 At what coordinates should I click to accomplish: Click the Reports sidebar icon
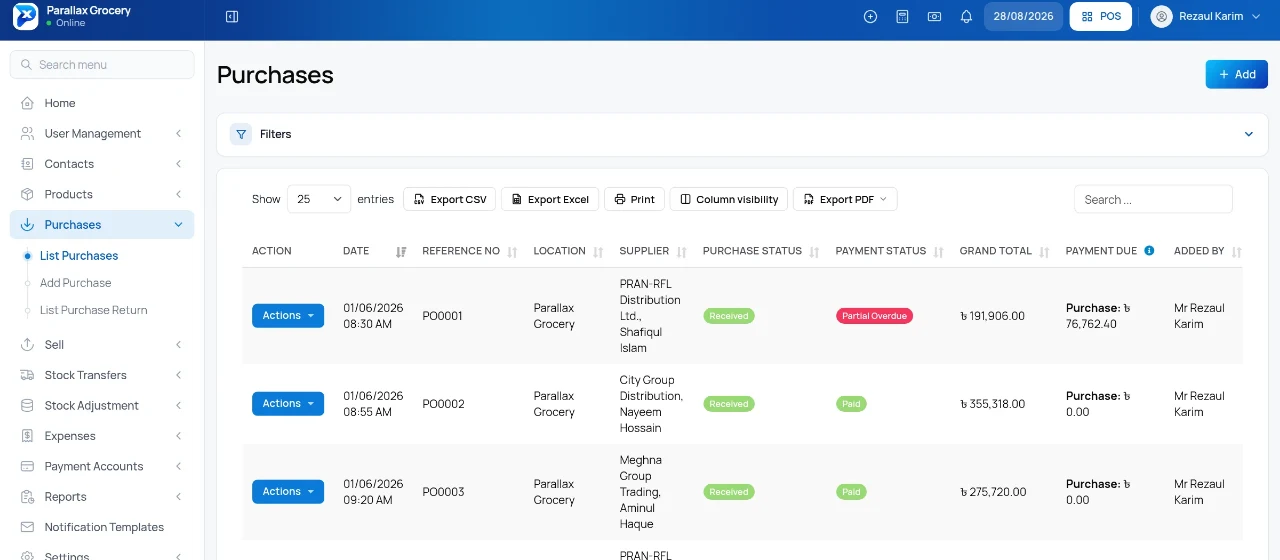pyautogui.click(x=27, y=497)
